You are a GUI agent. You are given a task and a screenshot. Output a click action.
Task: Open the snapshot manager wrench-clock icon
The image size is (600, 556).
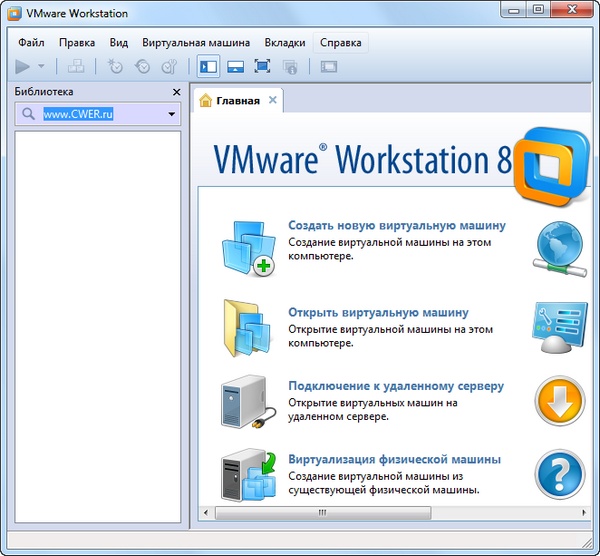(169, 67)
